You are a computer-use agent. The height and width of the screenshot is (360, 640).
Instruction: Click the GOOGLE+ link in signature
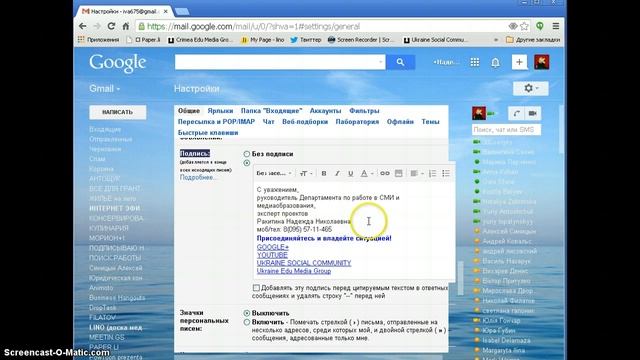272,247
